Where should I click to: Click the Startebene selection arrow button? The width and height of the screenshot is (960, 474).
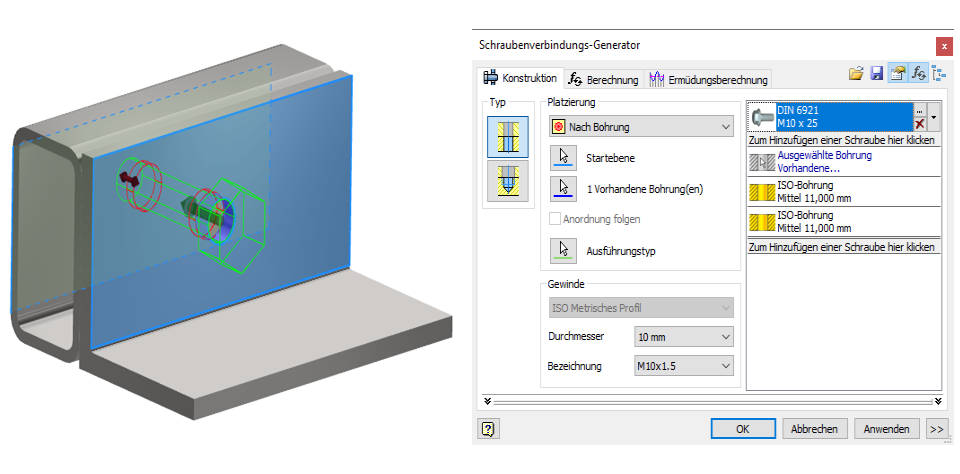coord(563,157)
